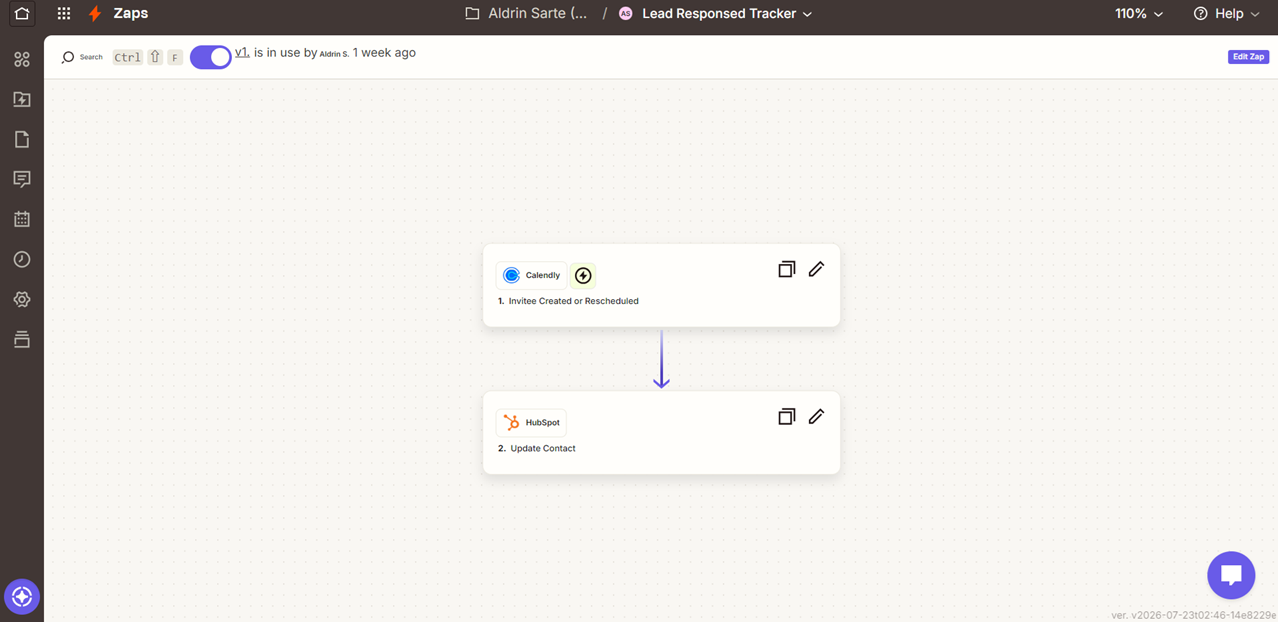The width and height of the screenshot is (1278, 623).
Task: Click the Zaps lightning bolt logo
Action: coord(95,14)
